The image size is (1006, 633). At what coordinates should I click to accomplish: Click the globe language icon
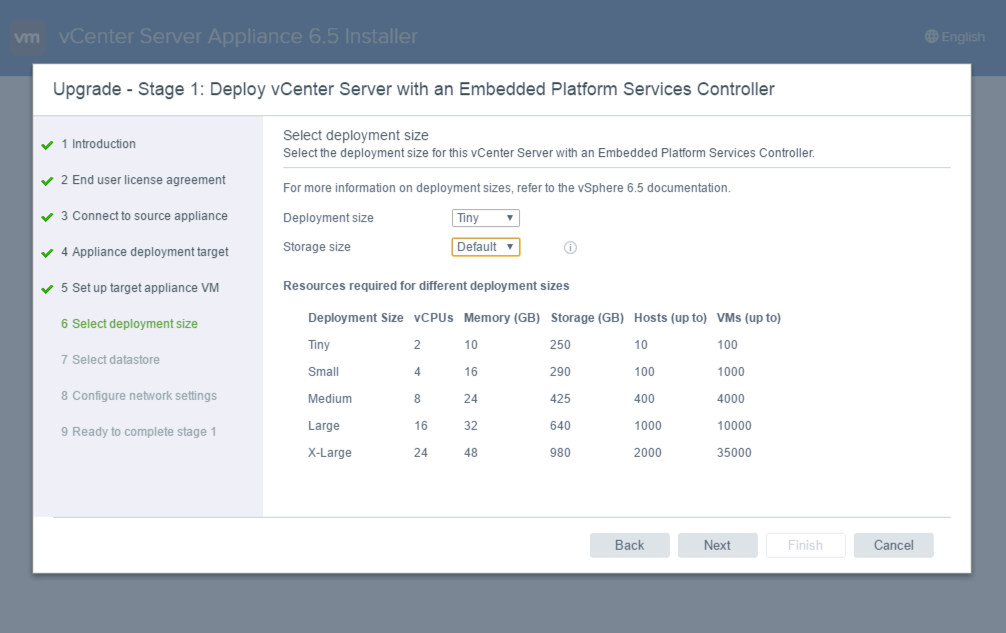932,37
